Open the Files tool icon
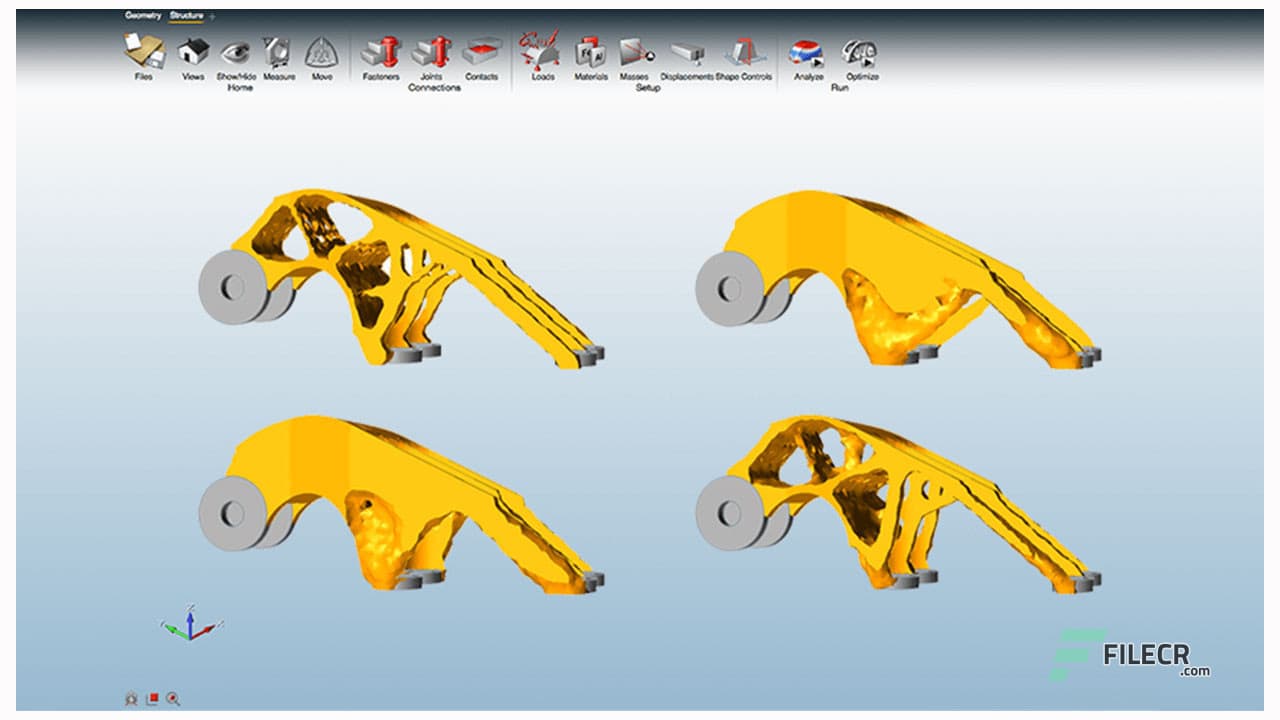The width and height of the screenshot is (1280, 720). coord(144,51)
